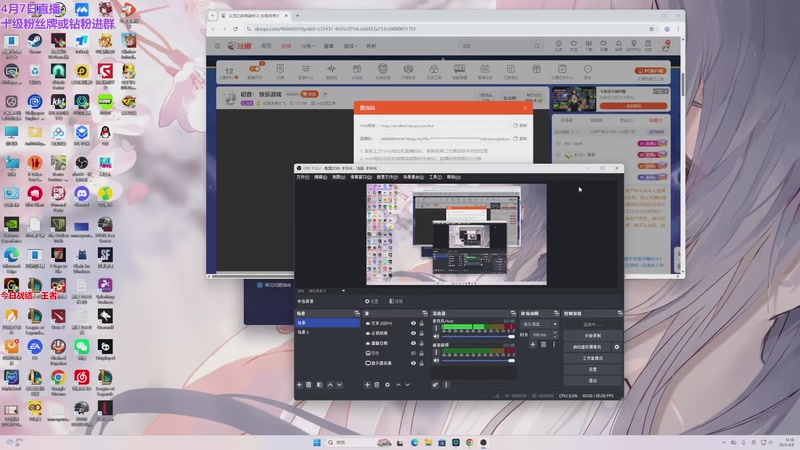
Task: Adjust 桌面音频 volume slider
Action: 479,361
